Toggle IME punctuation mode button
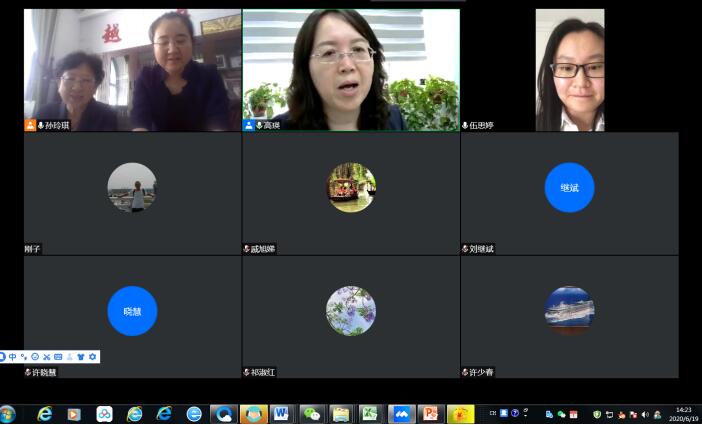 24,357
